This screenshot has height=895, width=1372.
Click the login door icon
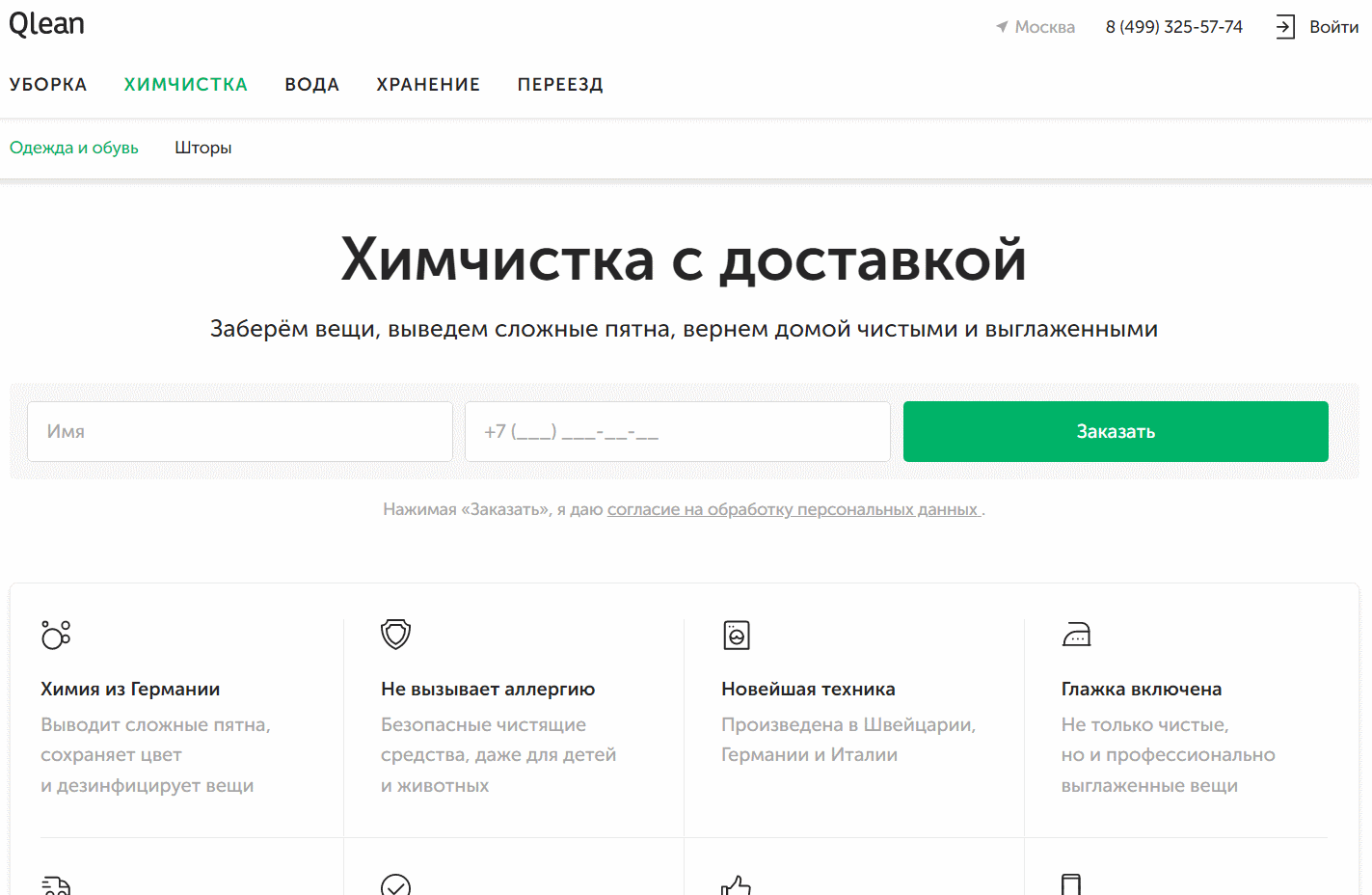[1284, 27]
